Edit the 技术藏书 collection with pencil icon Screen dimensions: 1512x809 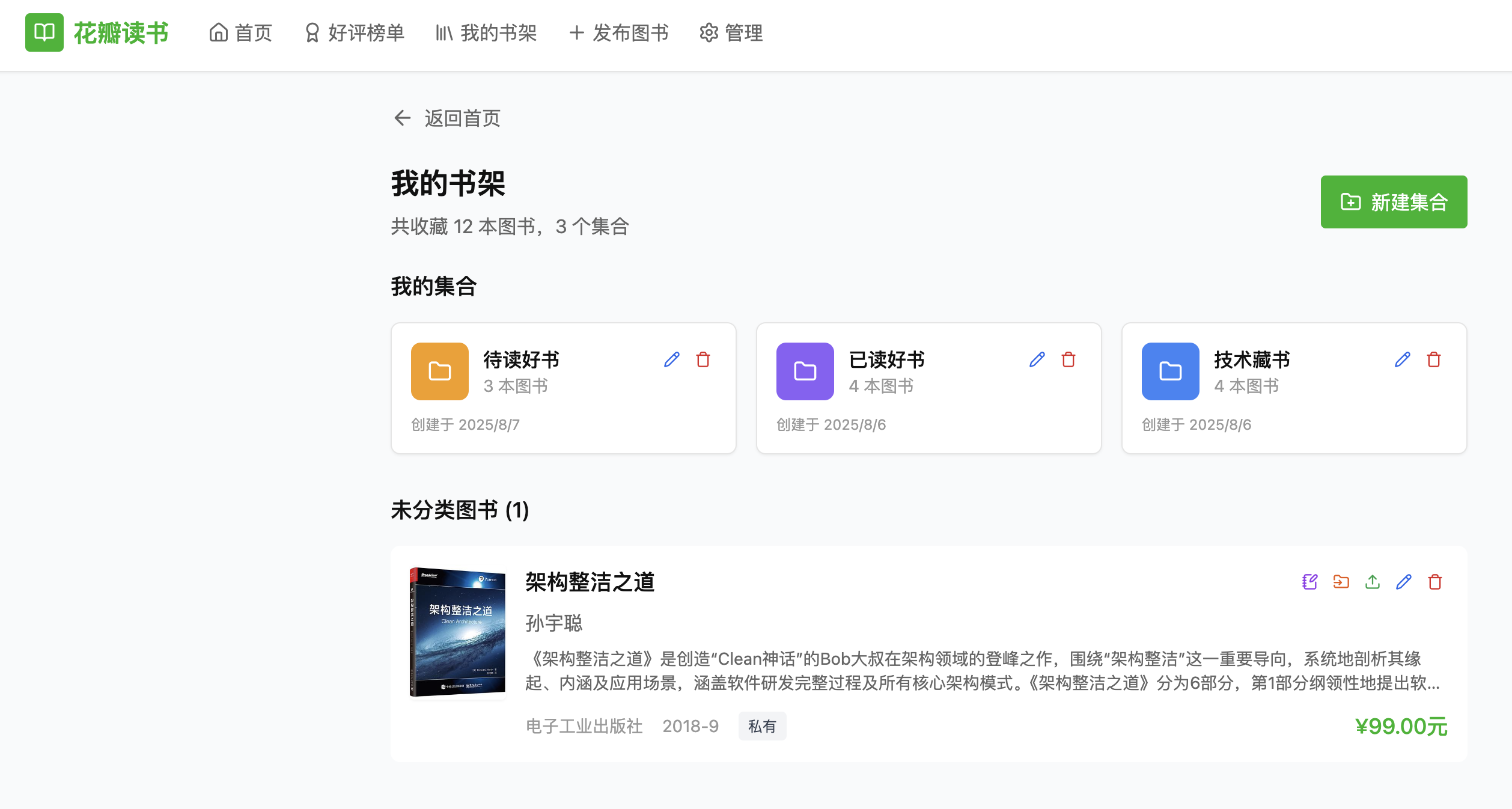[x=1403, y=359]
